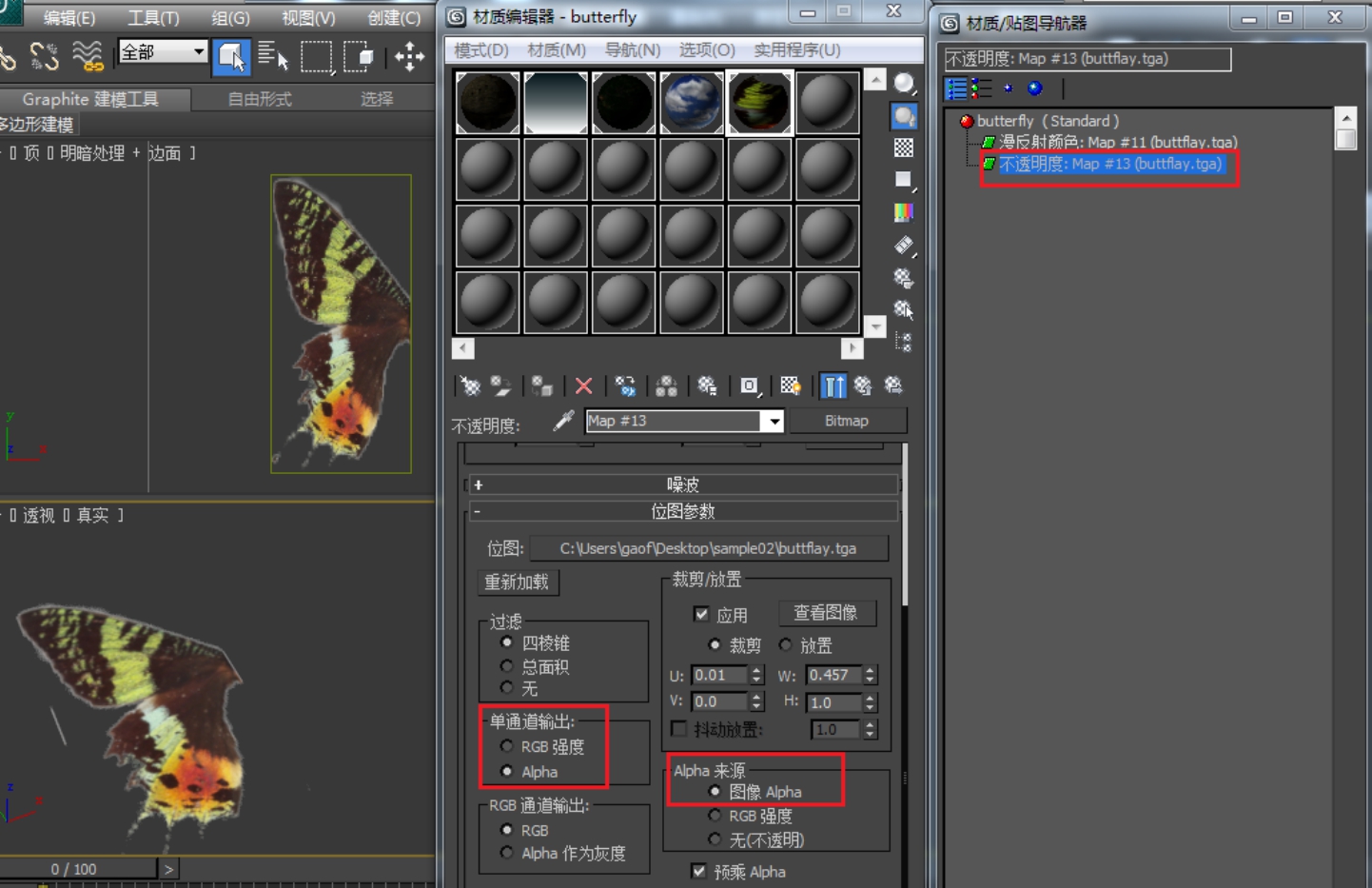This screenshot has width=1372, height=888.
Task: Click the 重新加载 button
Action: 517,582
